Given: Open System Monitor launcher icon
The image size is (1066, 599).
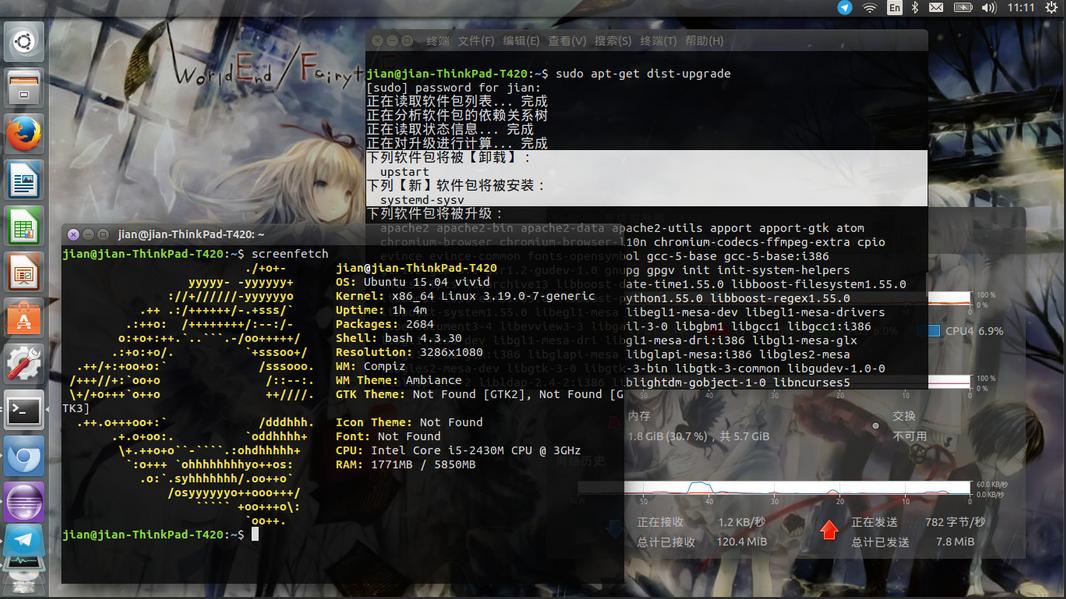Looking at the screenshot, I should tap(24, 566).
